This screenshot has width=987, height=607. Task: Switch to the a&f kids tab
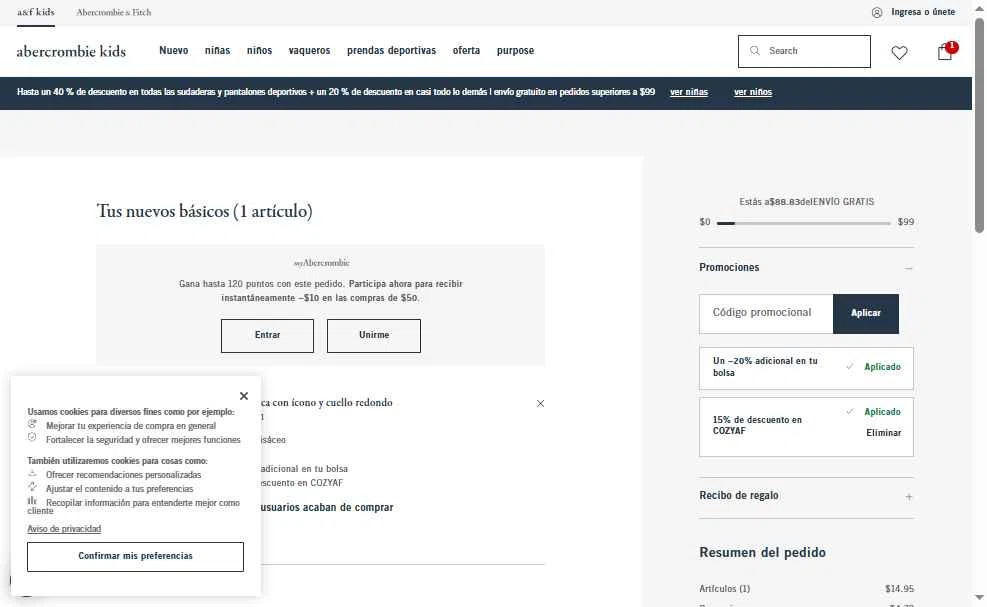[36, 12]
